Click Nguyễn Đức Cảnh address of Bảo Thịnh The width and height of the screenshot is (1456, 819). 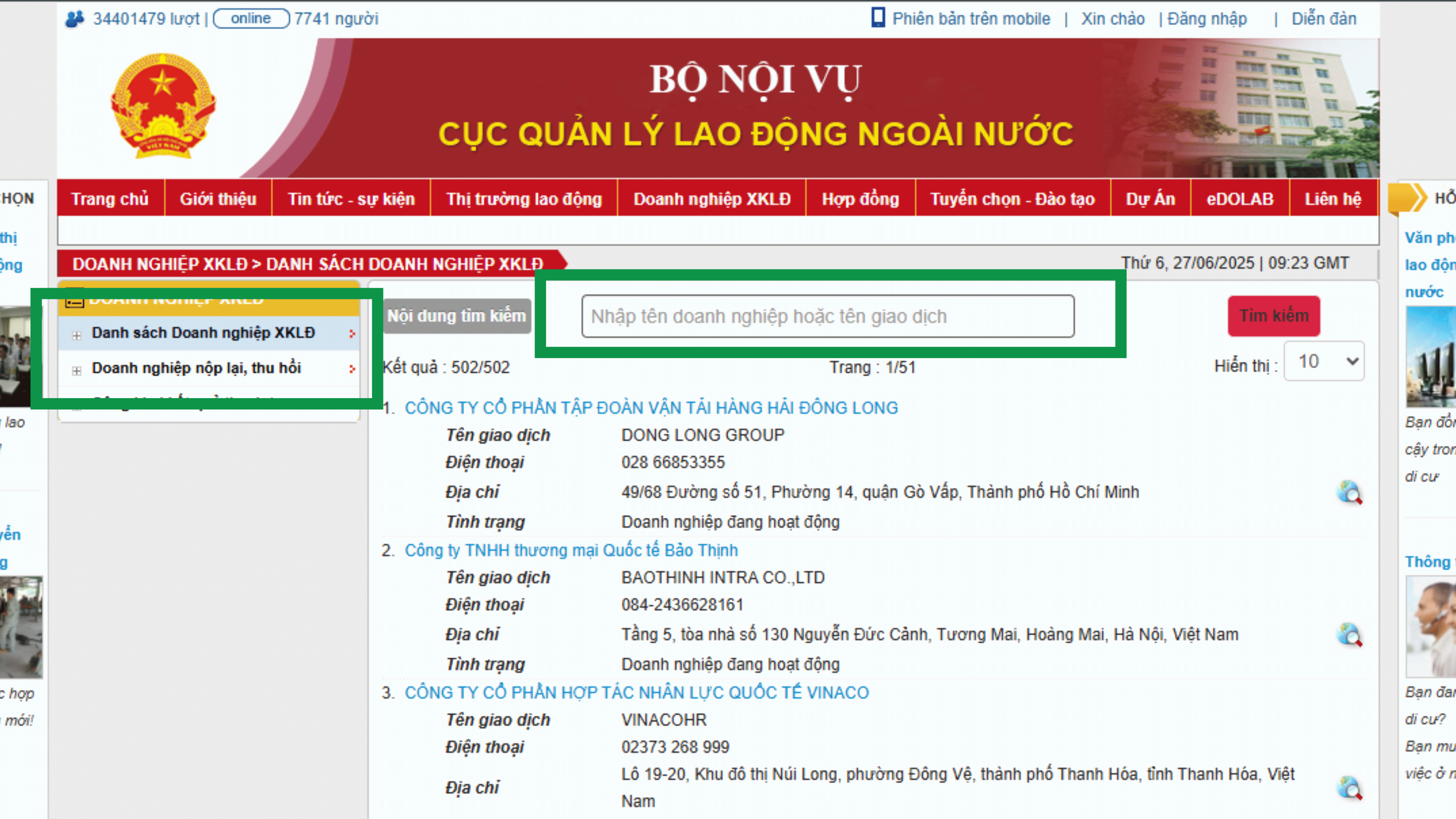pos(930,635)
